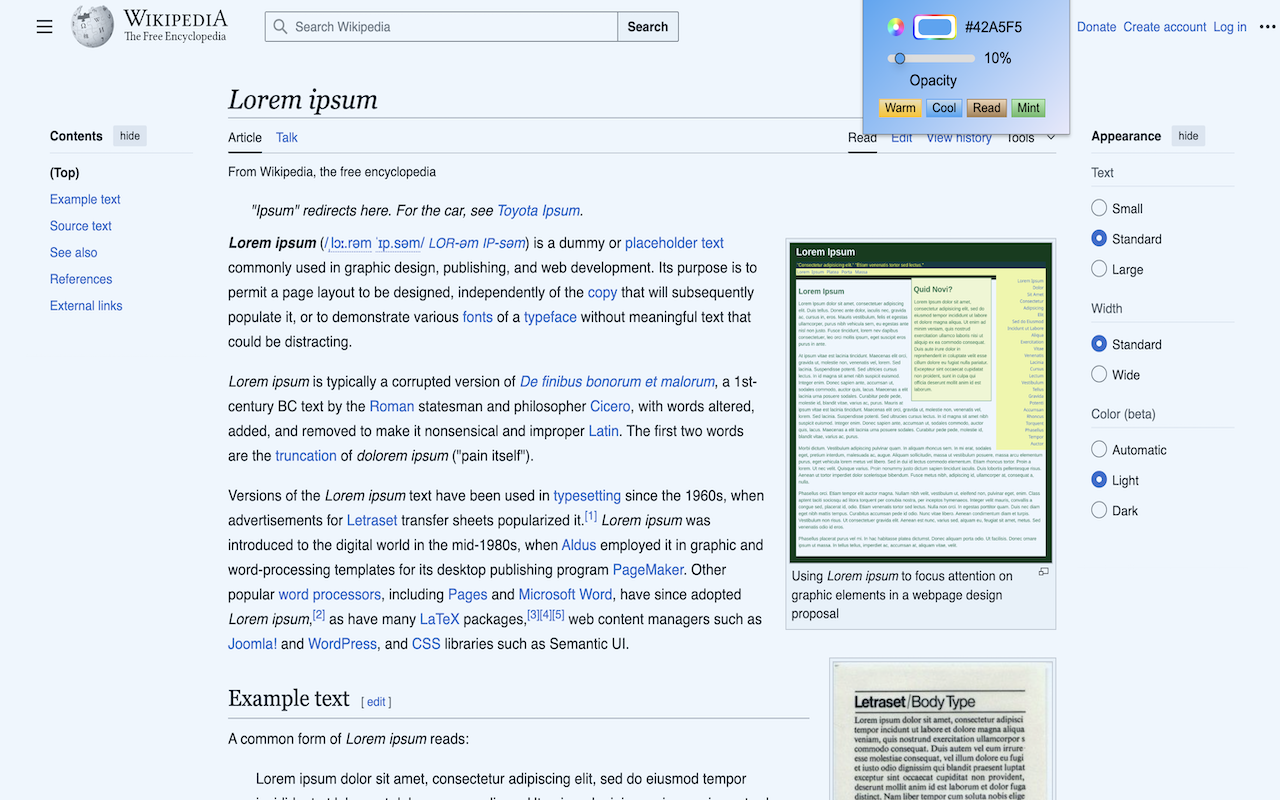This screenshot has height=800, width=1280.
Task: Open the De finibus bonorum et malorum link
Action: pyautogui.click(x=617, y=381)
